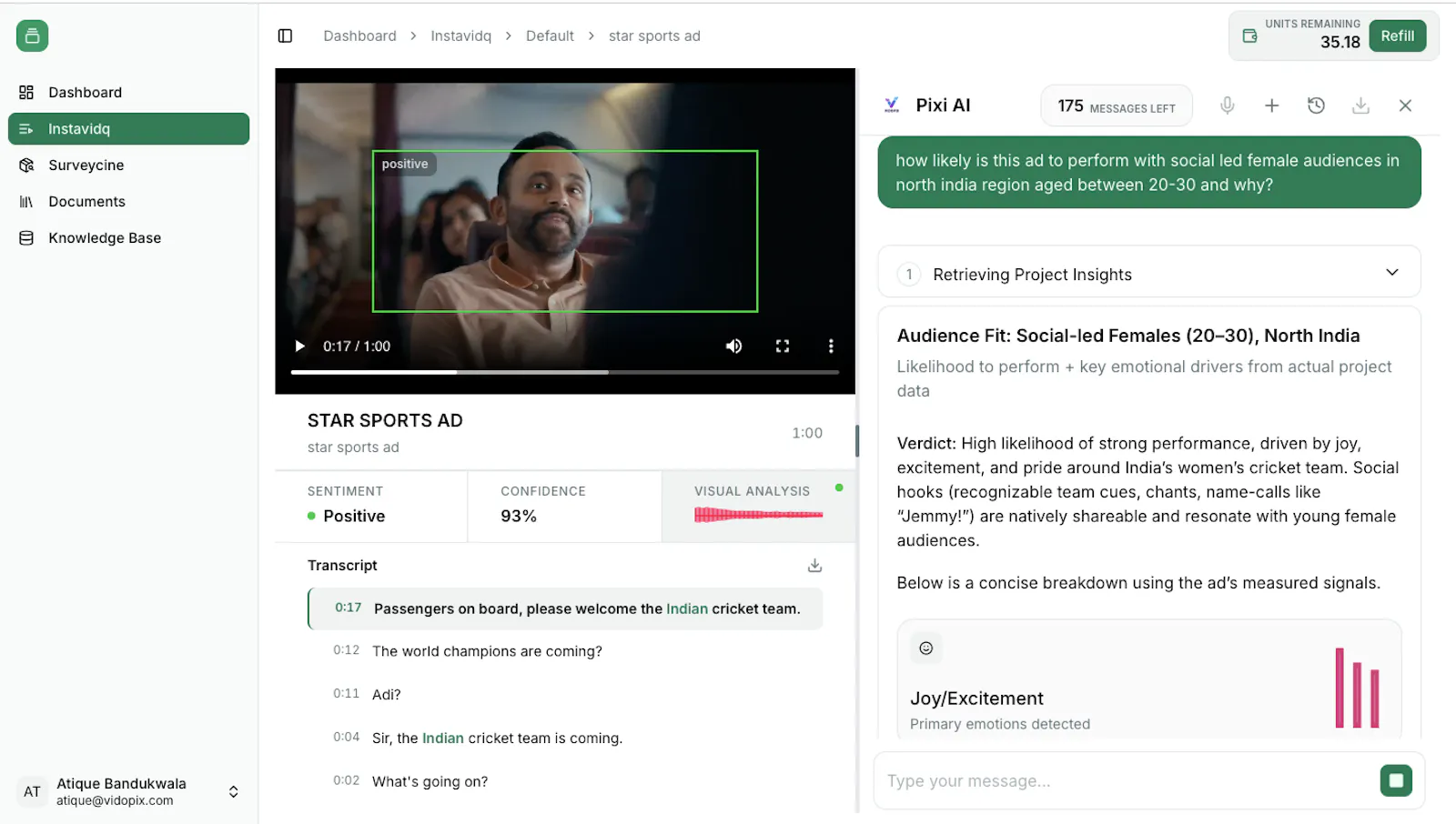Download the transcript
This screenshot has width=1456, height=824.
pos(814,566)
